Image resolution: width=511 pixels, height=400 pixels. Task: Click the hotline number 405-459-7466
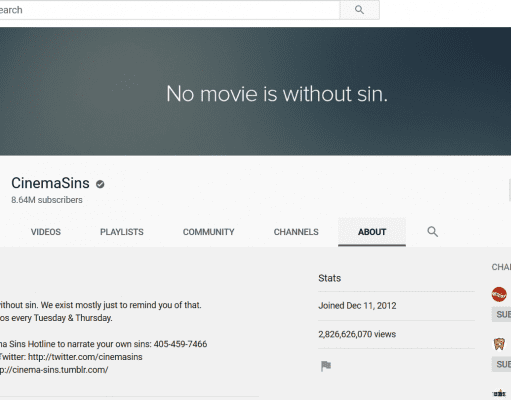click(x=180, y=344)
